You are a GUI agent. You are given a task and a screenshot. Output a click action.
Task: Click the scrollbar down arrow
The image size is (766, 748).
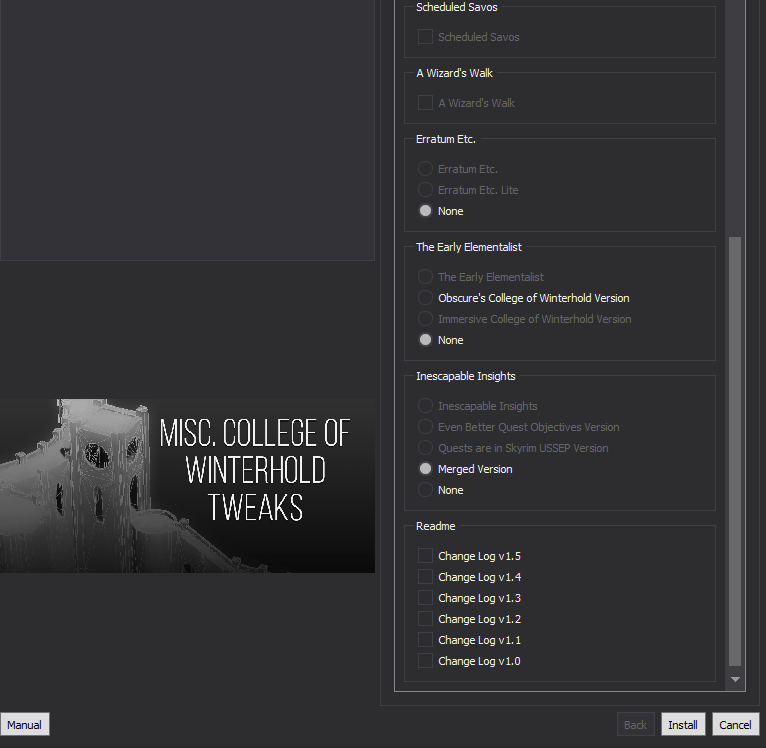(735, 679)
